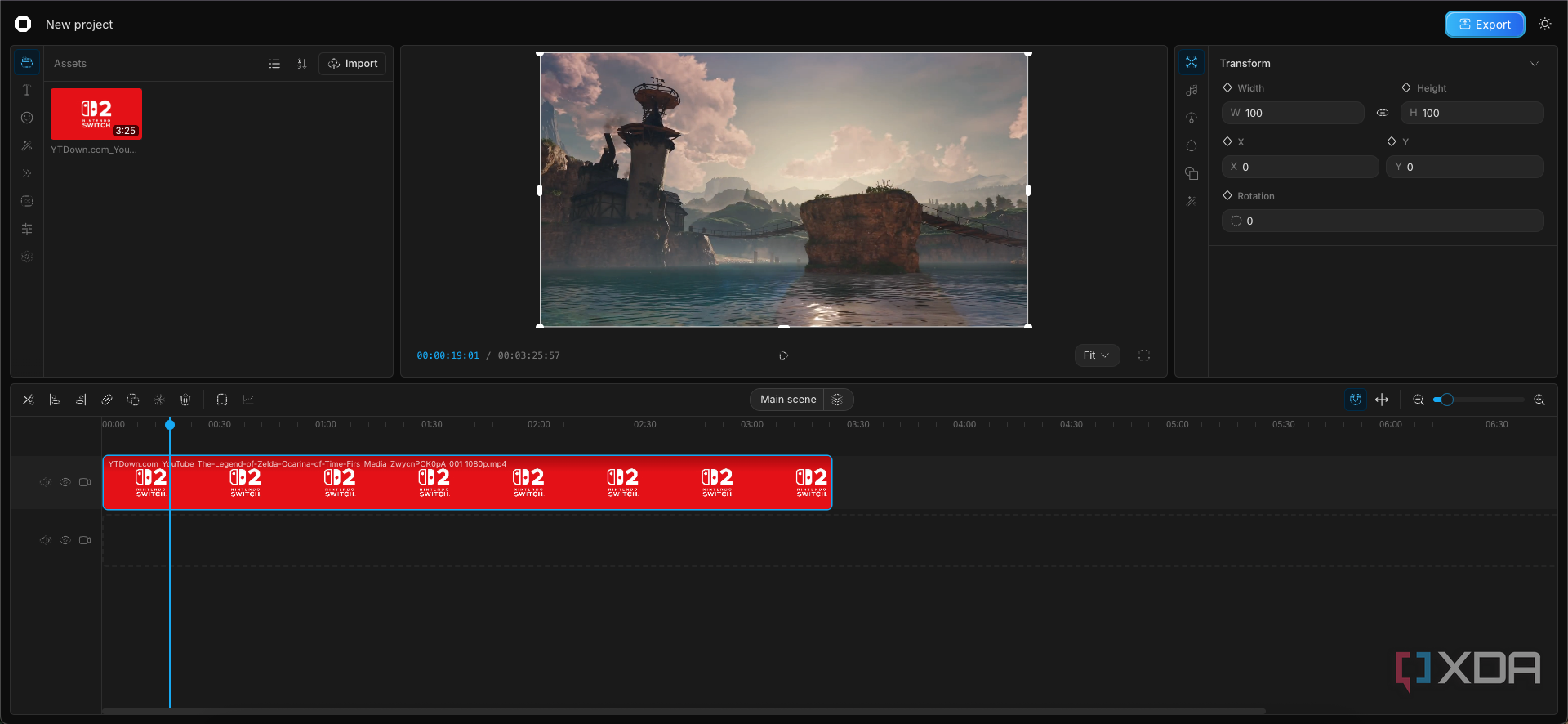Toggle the camera icon on the second track
1568x724 pixels.
pyautogui.click(x=85, y=540)
